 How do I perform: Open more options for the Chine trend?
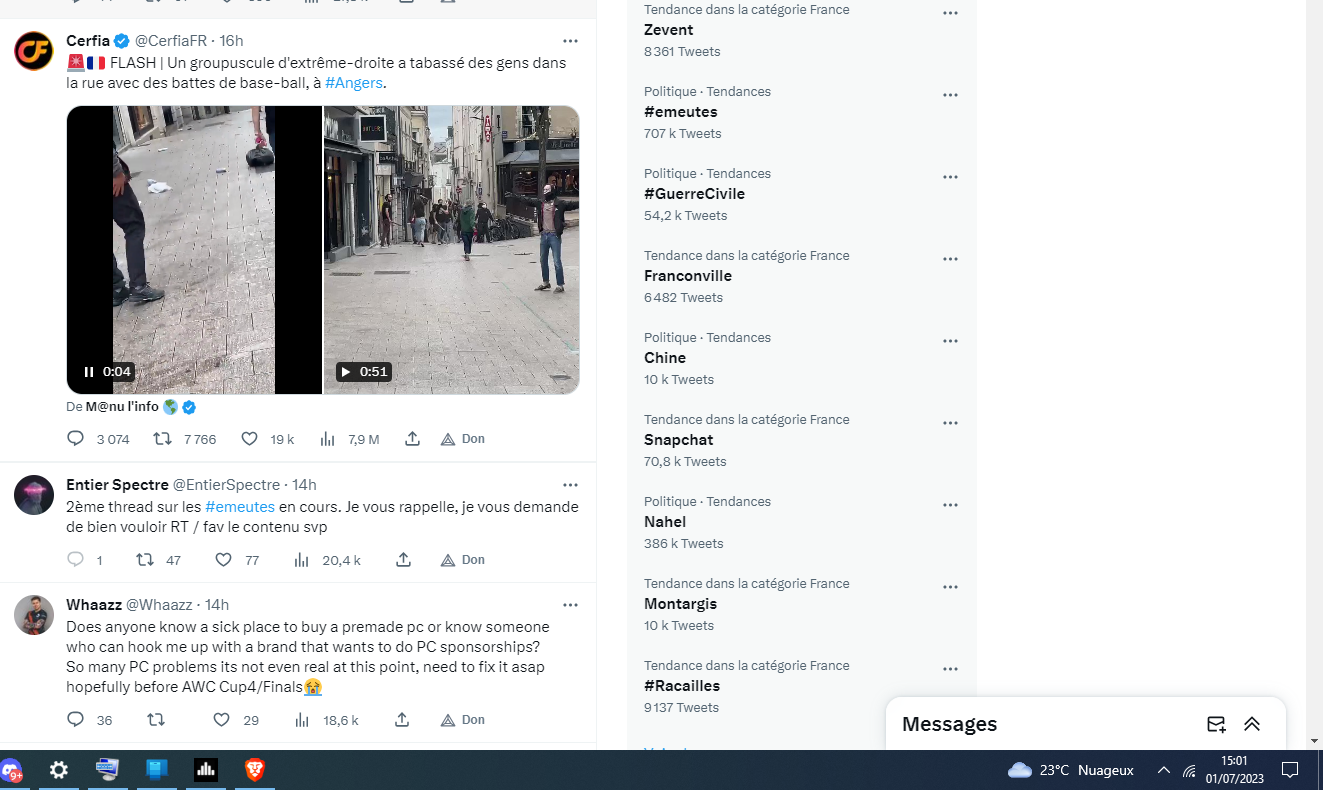[950, 341]
